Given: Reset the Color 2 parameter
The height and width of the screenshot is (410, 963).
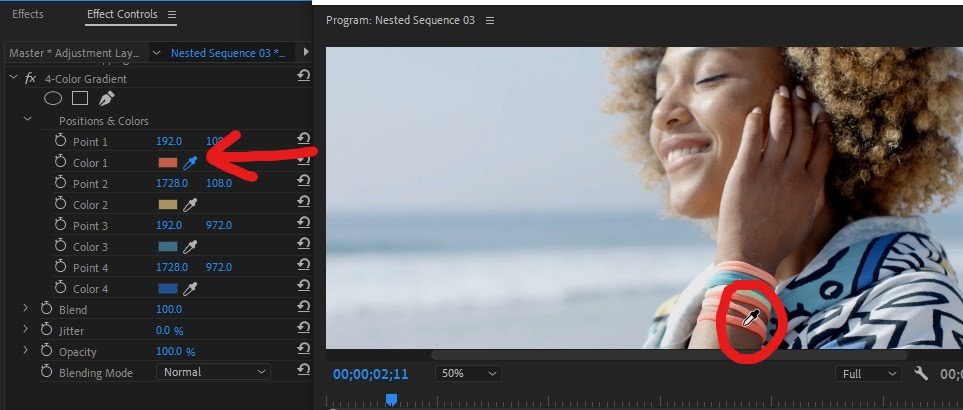Looking at the screenshot, I should pos(303,201).
